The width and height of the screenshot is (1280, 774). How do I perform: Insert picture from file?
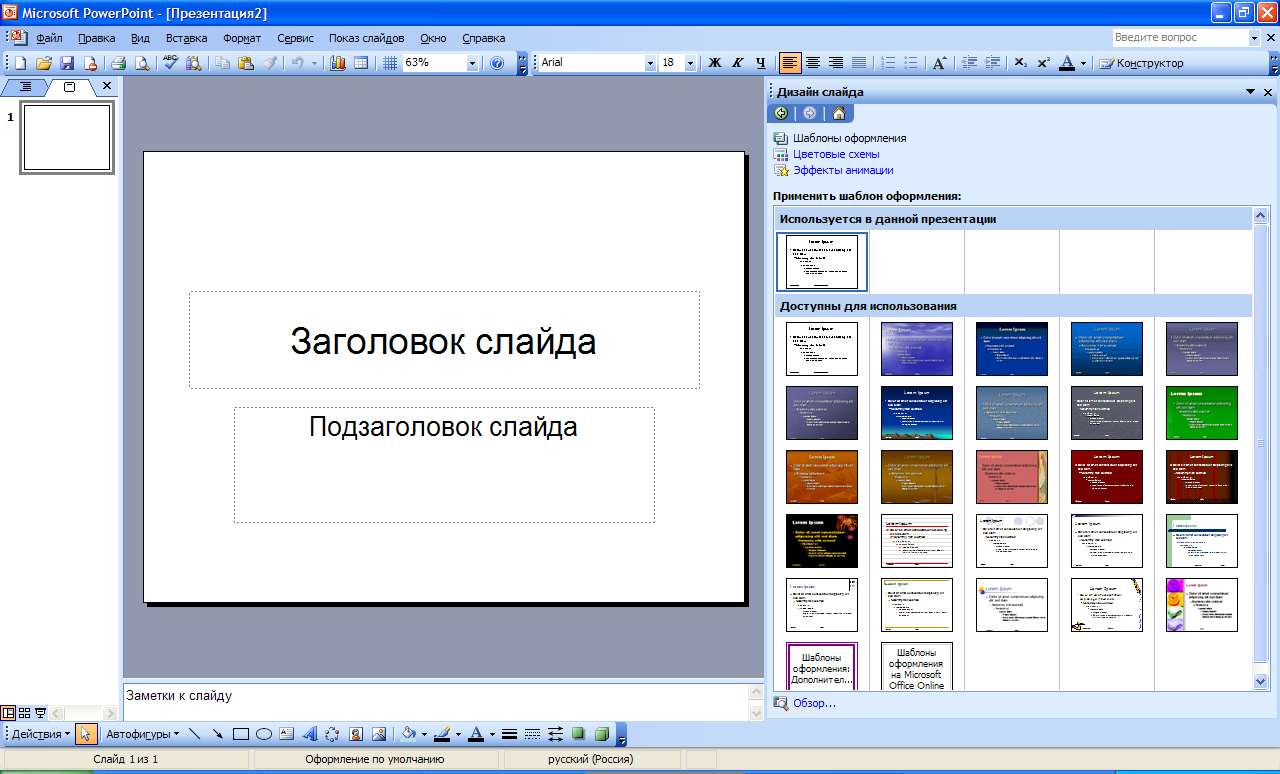[x=379, y=734]
